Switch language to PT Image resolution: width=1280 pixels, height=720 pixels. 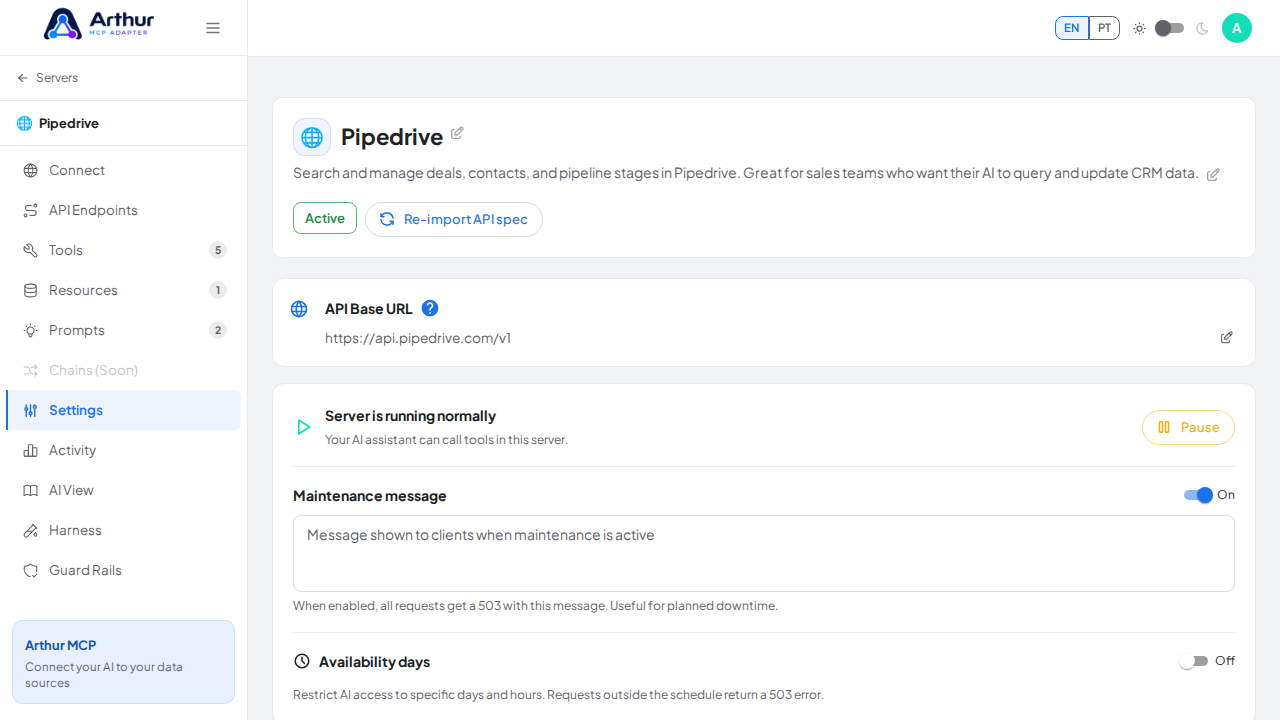coord(1104,28)
